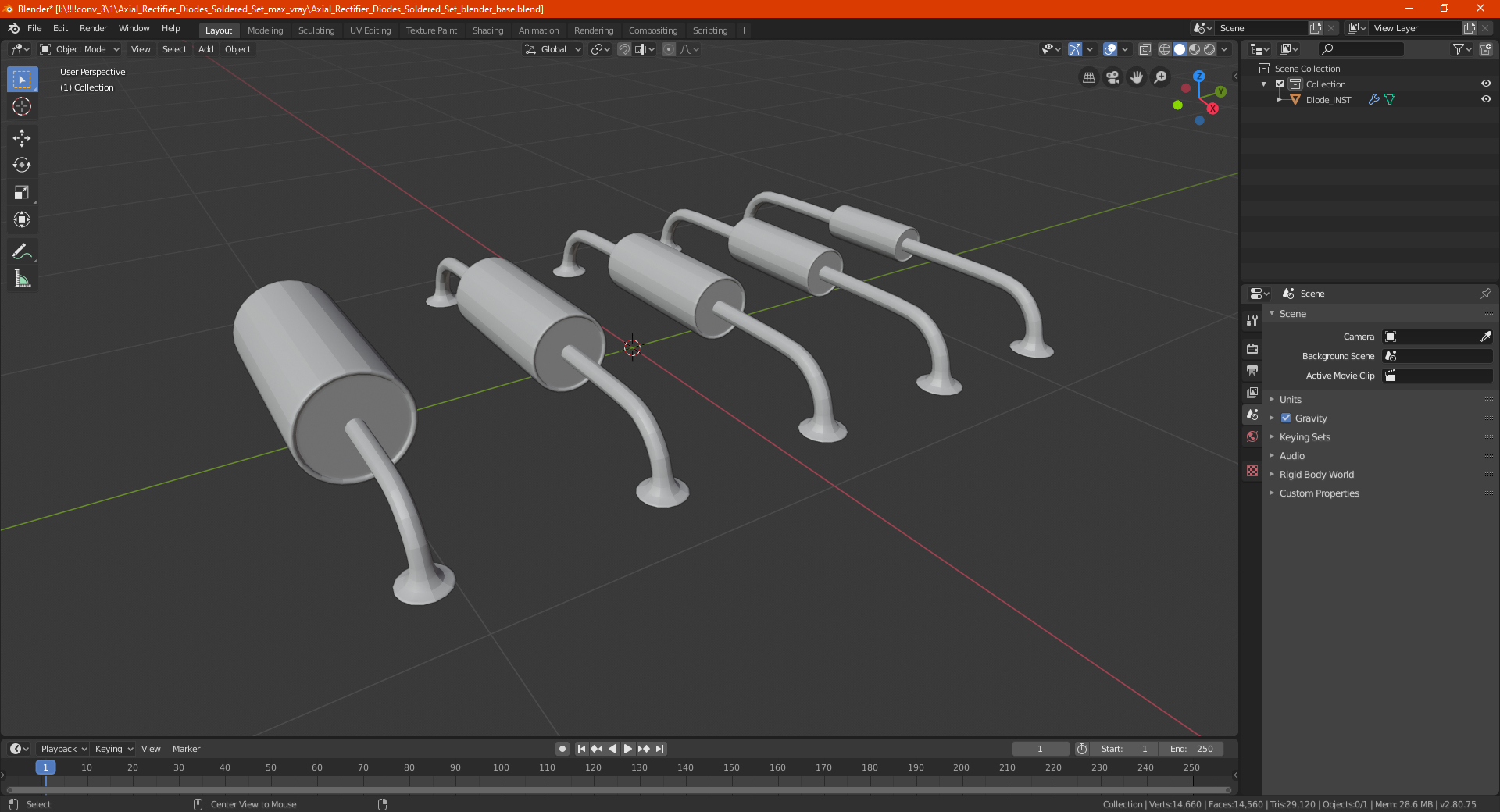
Task: Open the Object Mode dropdown
Action: pyautogui.click(x=80, y=49)
